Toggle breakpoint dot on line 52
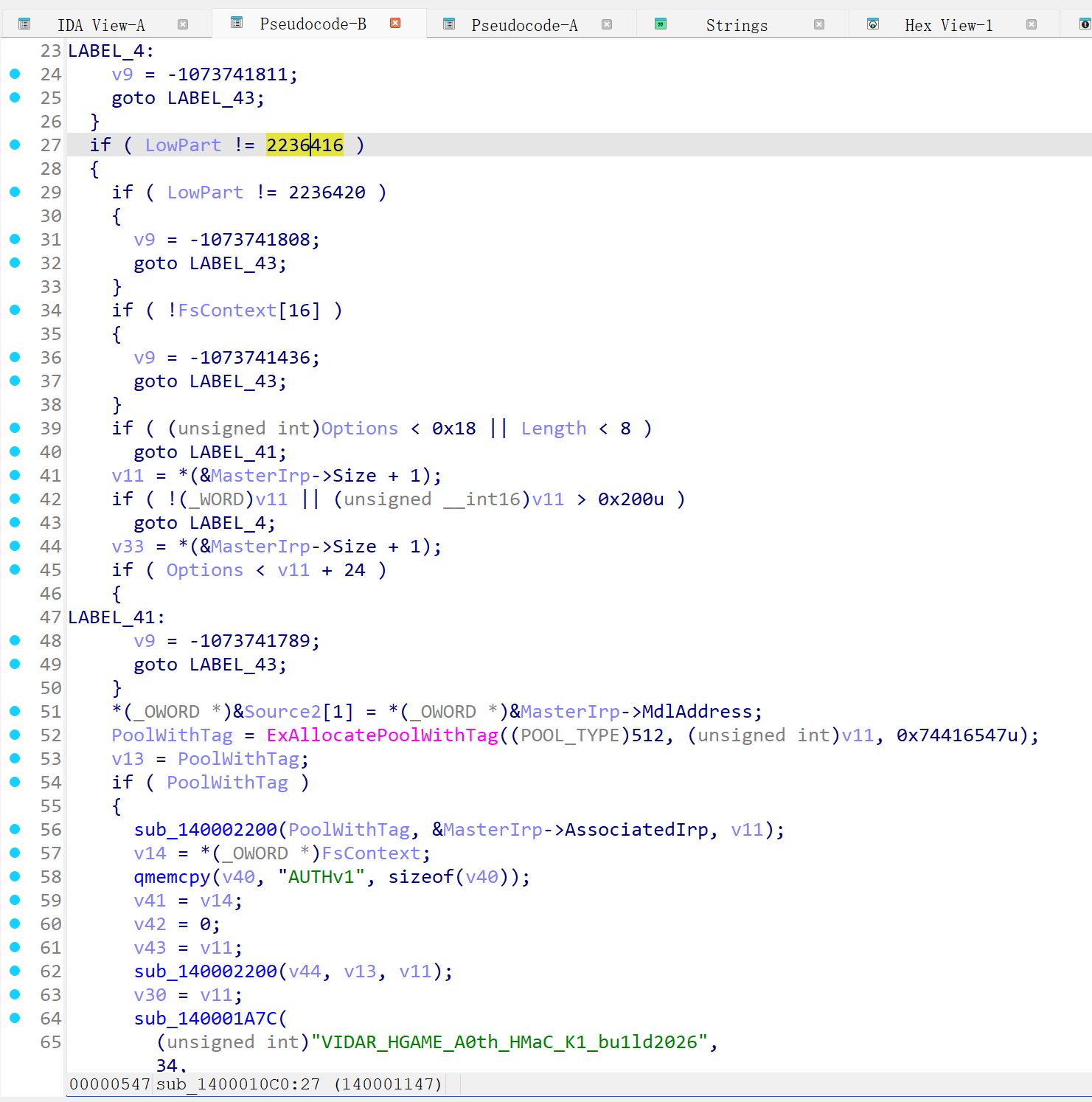The width and height of the screenshot is (1092, 1102). [15, 735]
